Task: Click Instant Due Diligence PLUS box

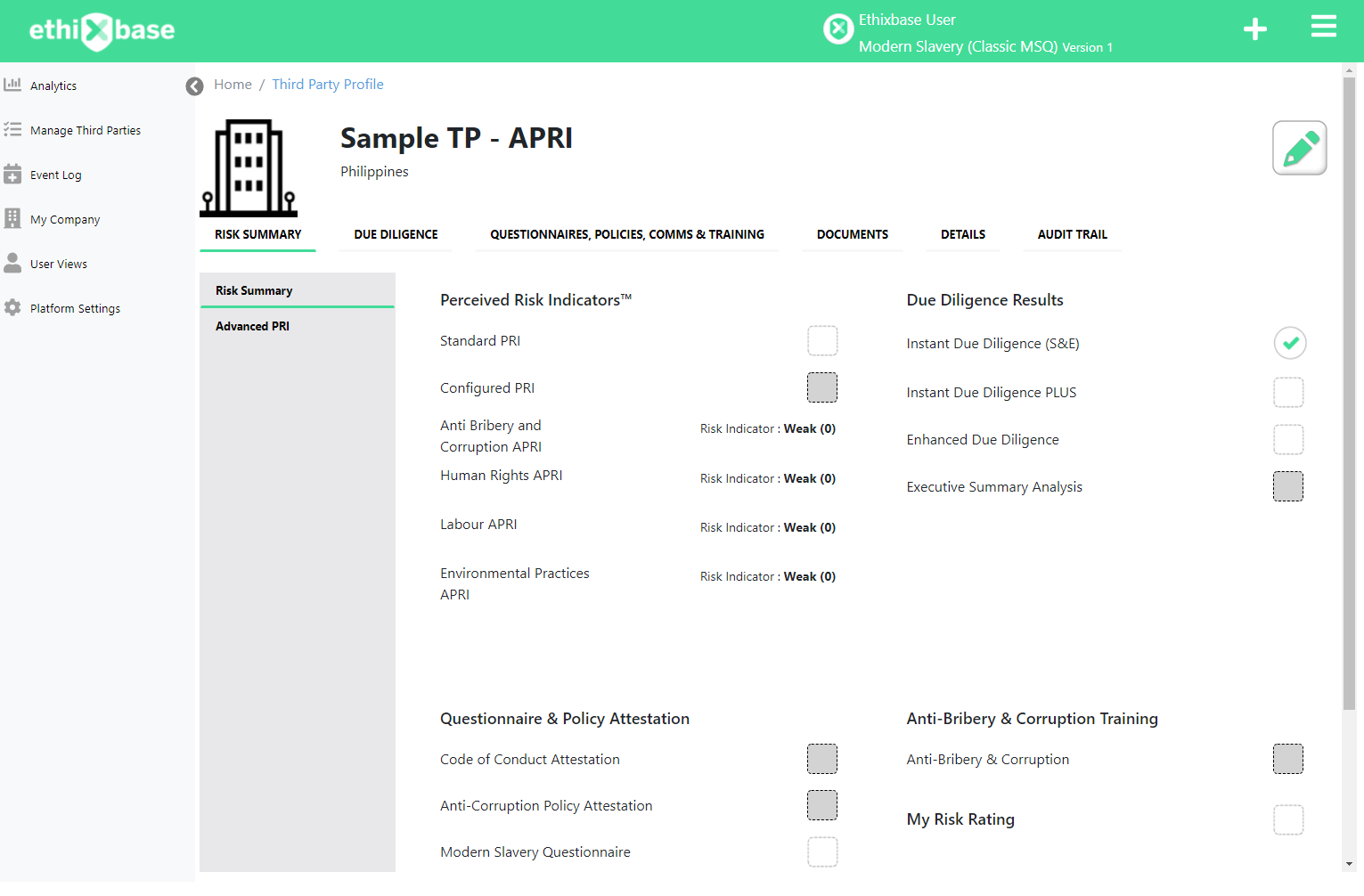Action: click(x=1288, y=392)
